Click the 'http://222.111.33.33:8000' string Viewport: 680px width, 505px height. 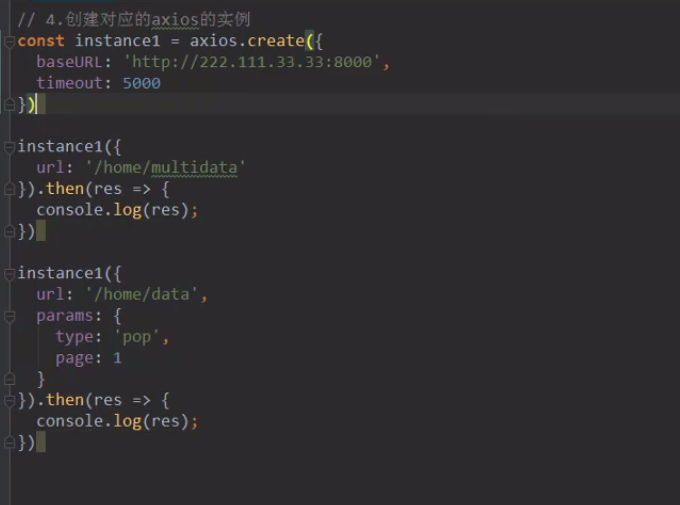pos(252,62)
